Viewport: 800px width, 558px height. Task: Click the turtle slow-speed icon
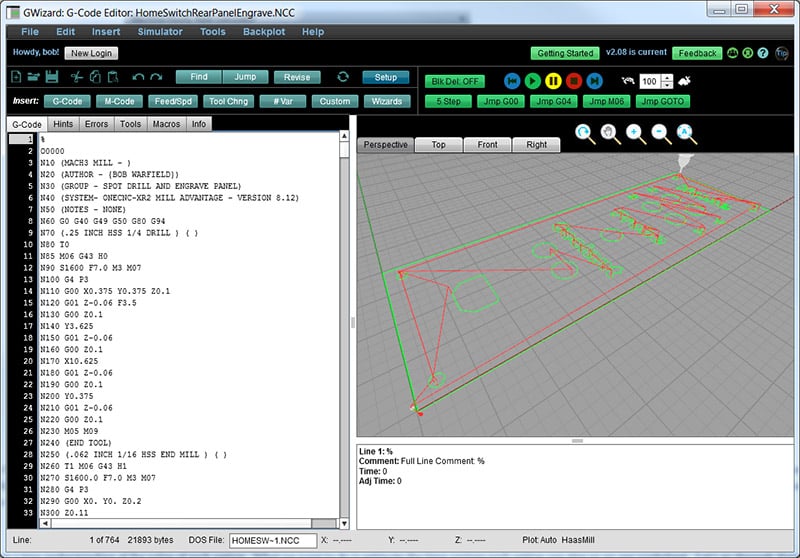click(628, 81)
